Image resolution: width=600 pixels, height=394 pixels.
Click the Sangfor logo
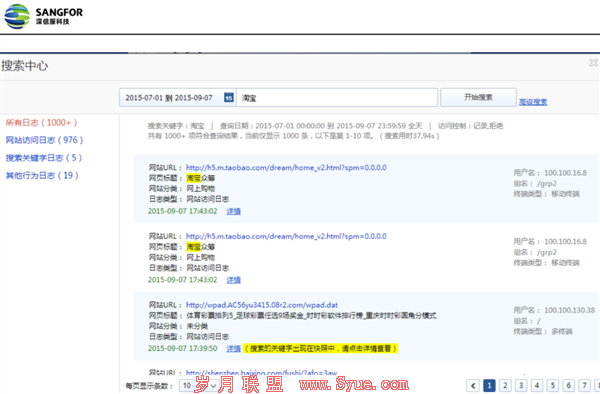click(43, 16)
